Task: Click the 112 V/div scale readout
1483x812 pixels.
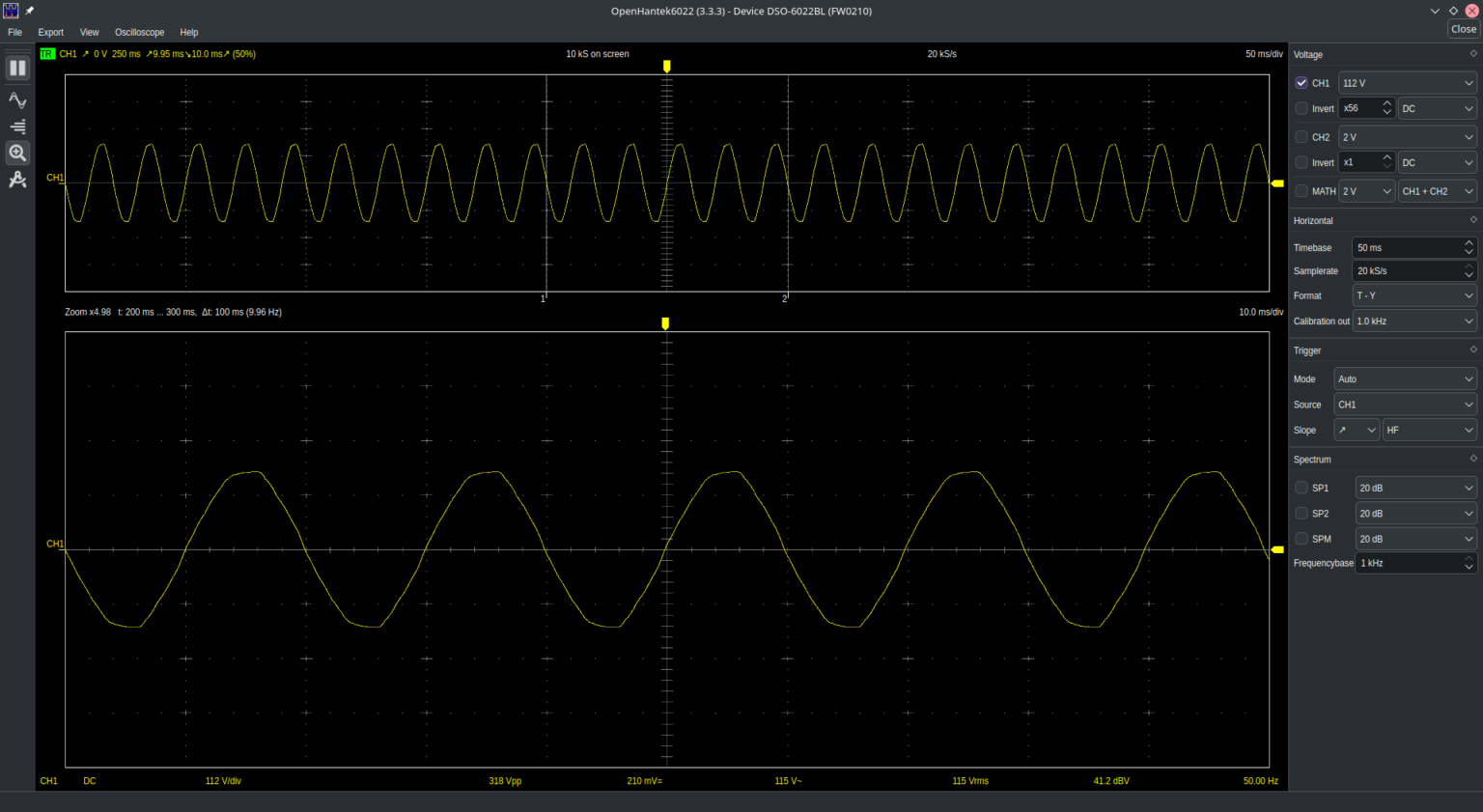Action: (x=223, y=781)
